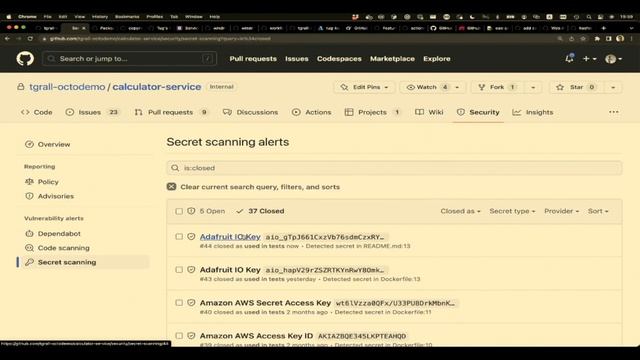Show the 5 Open alerts
Image resolution: width=640 pixels, height=360 pixels.
[x=206, y=211]
